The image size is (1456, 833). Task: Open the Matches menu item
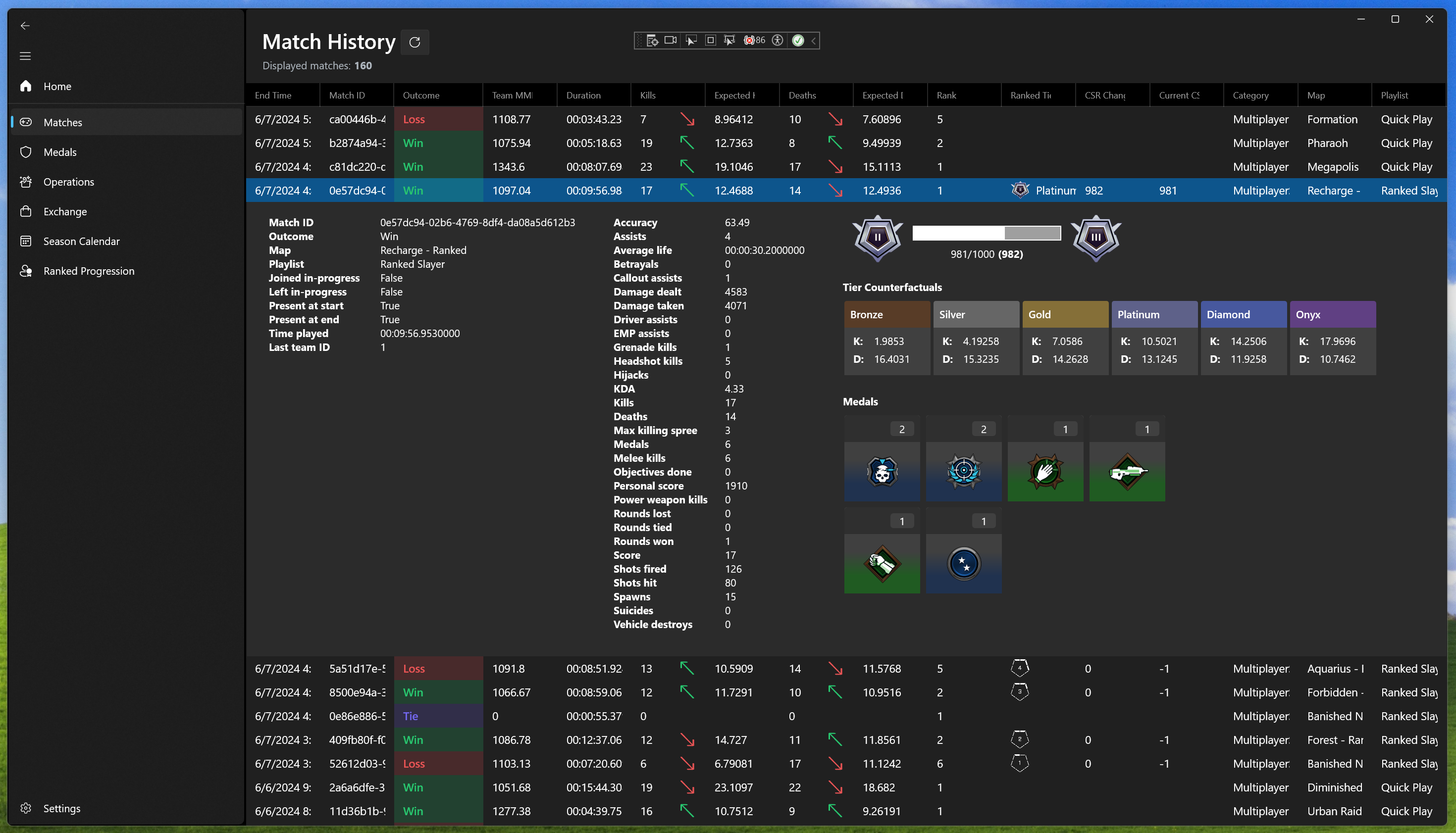coord(62,122)
